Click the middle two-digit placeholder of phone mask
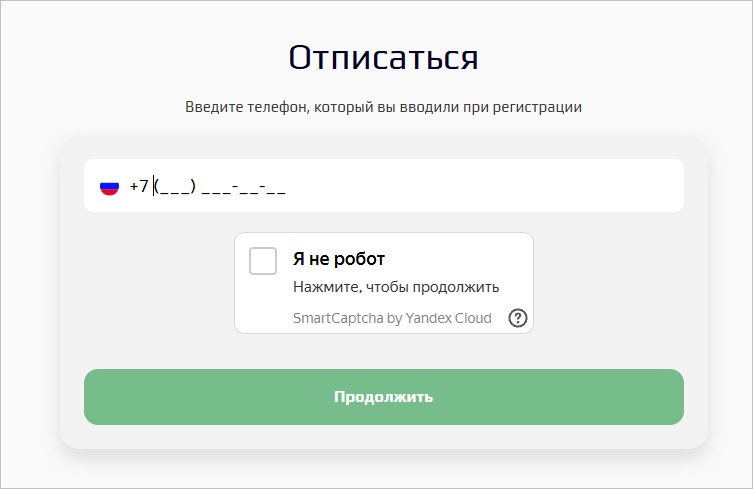Image resolution: width=753 pixels, height=489 pixels. (x=249, y=186)
